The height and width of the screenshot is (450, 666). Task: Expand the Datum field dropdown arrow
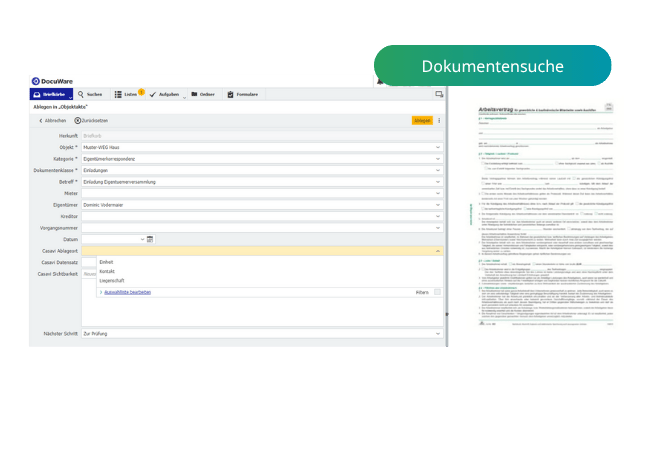click(142, 240)
